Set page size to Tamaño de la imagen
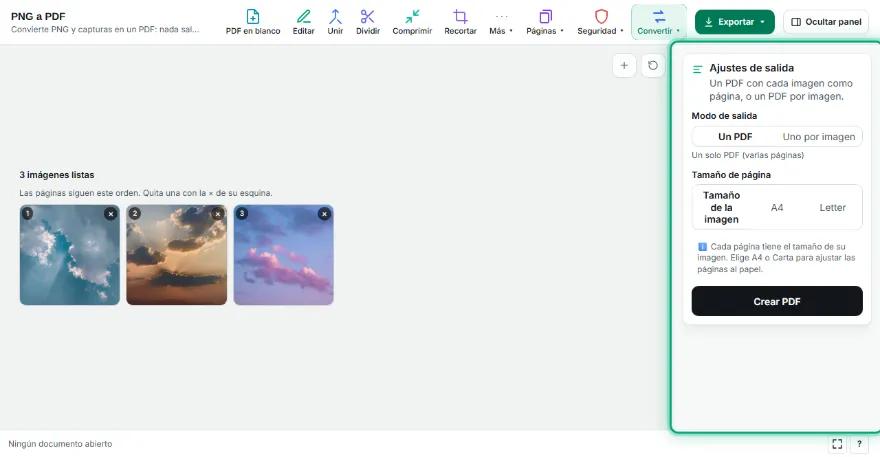Screen dimensions: 880x457 pos(721,207)
